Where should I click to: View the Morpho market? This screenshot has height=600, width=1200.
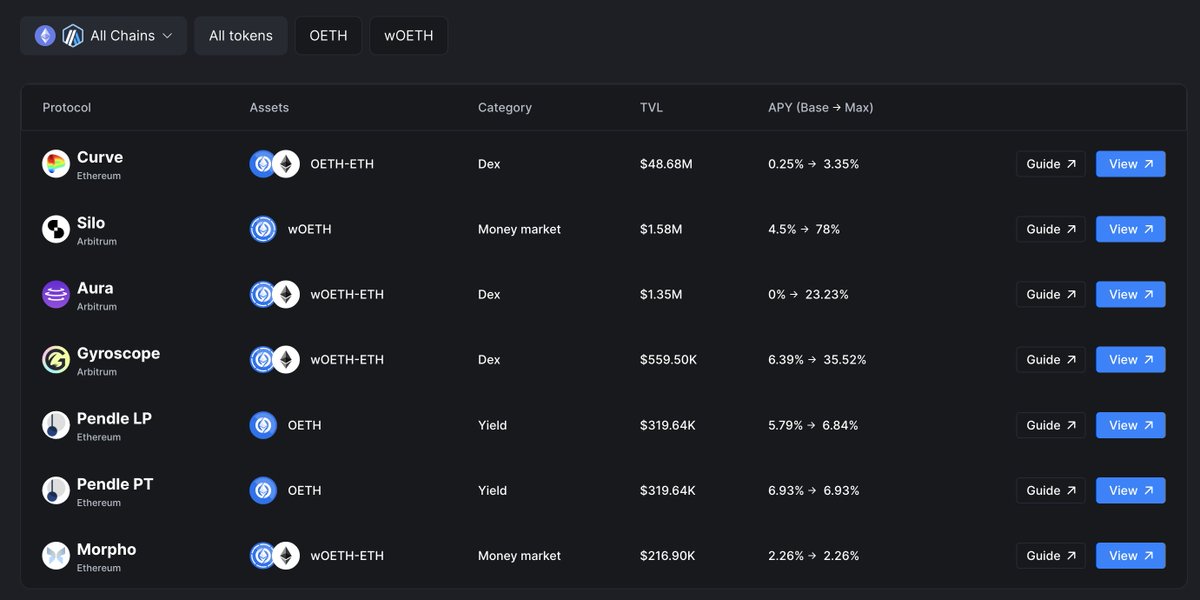(x=1130, y=555)
